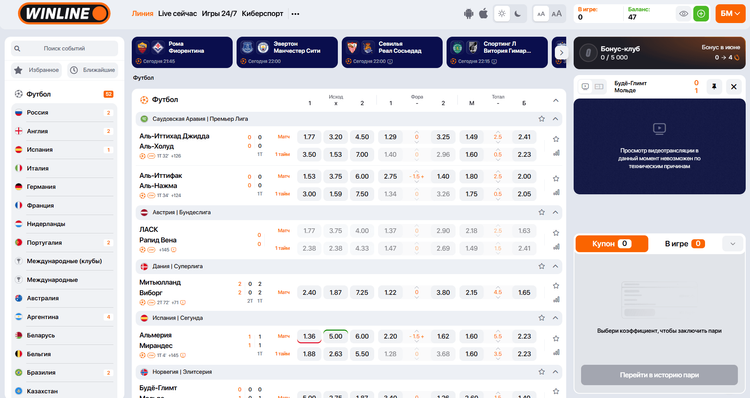
Task: Select Португалия in the country list
Action: coord(64,243)
